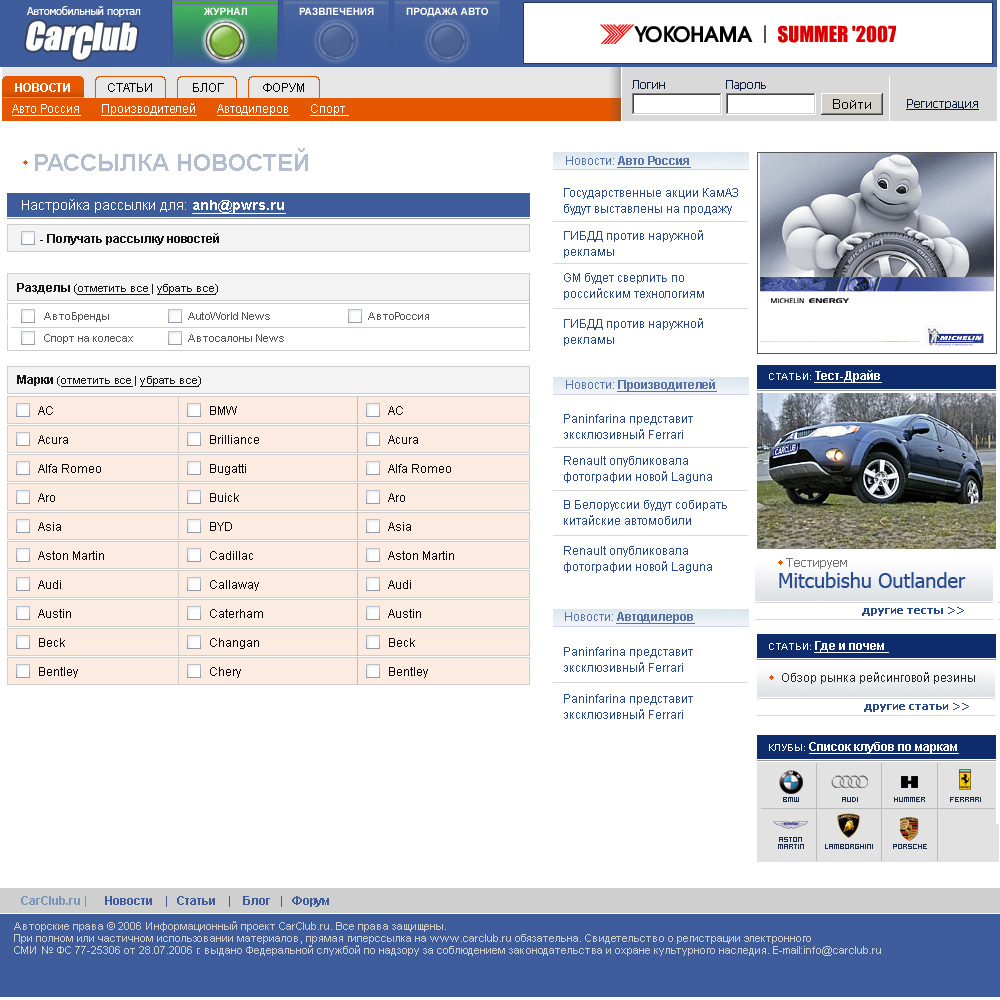1000x1000 pixels.
Task: Open the Mitsubishi Outlander test photo
Action: coord(876,470)
